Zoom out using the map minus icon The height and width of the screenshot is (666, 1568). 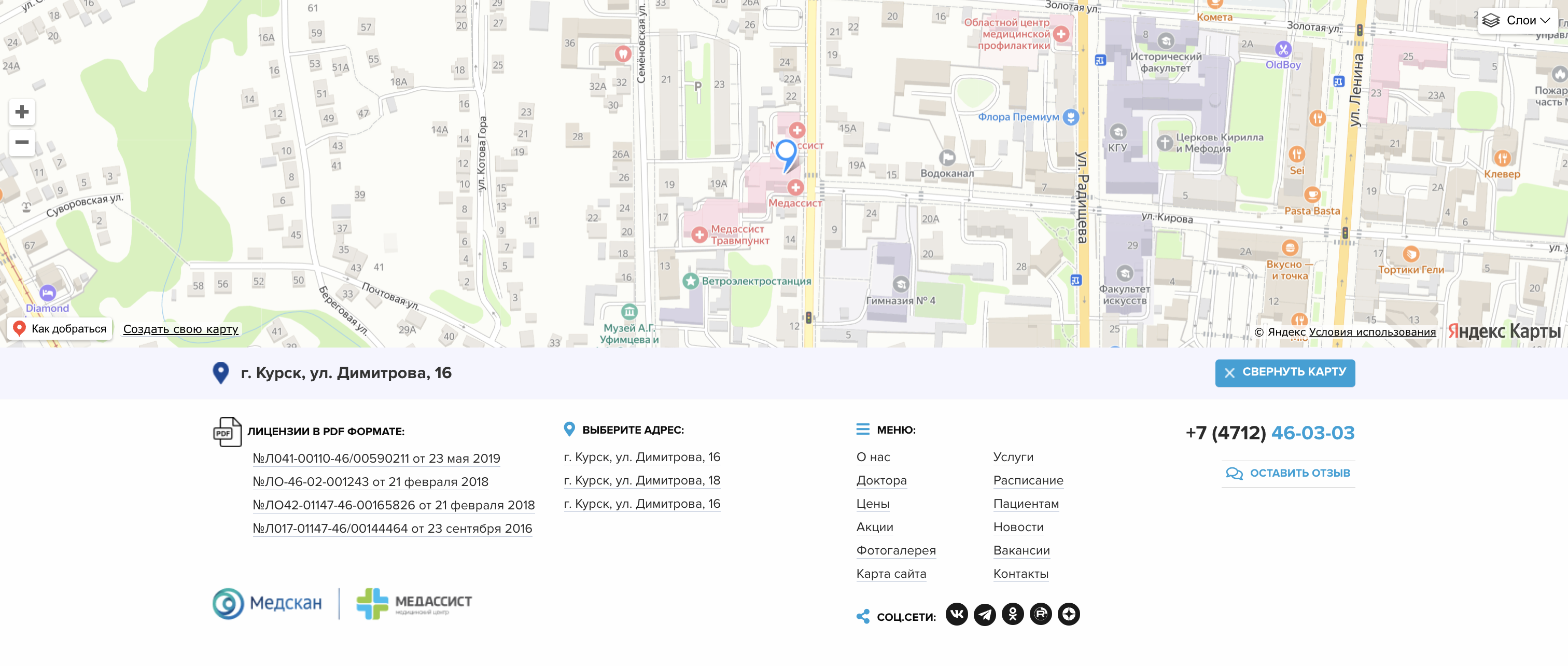(x=22, y=142)
